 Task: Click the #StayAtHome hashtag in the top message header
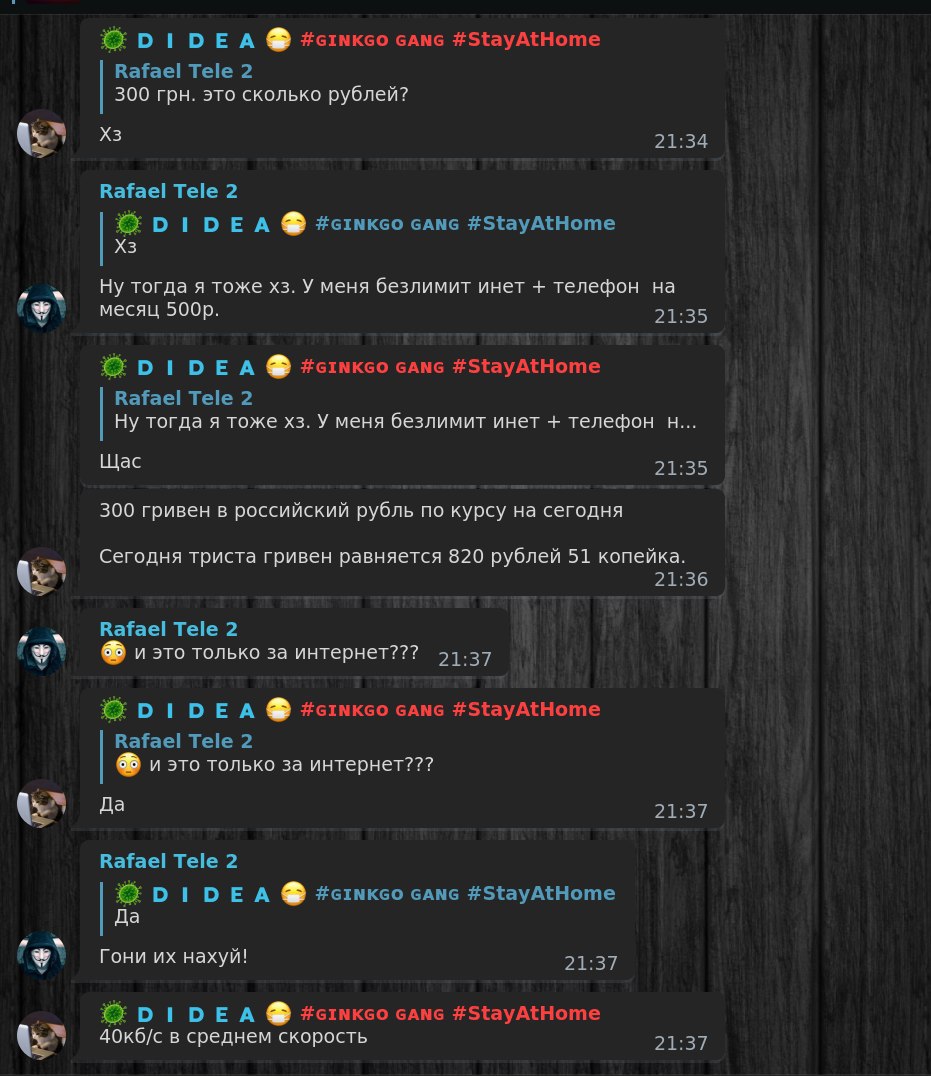coord(526,39)
